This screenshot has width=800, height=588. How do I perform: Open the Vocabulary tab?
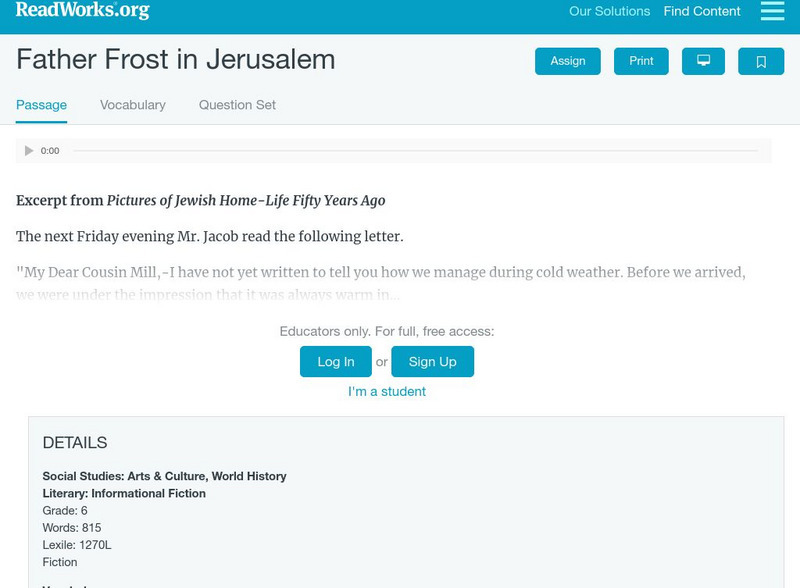pos(133,105)
